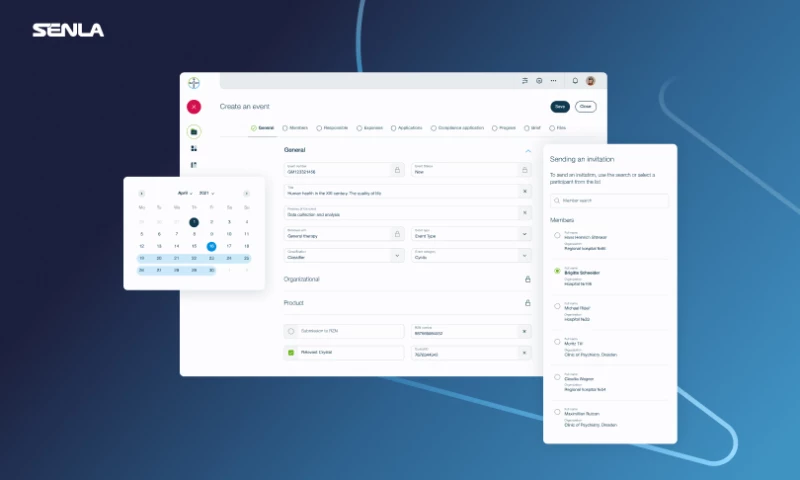
Task: Switch to the Applications tab
Action: click(406, 128)
